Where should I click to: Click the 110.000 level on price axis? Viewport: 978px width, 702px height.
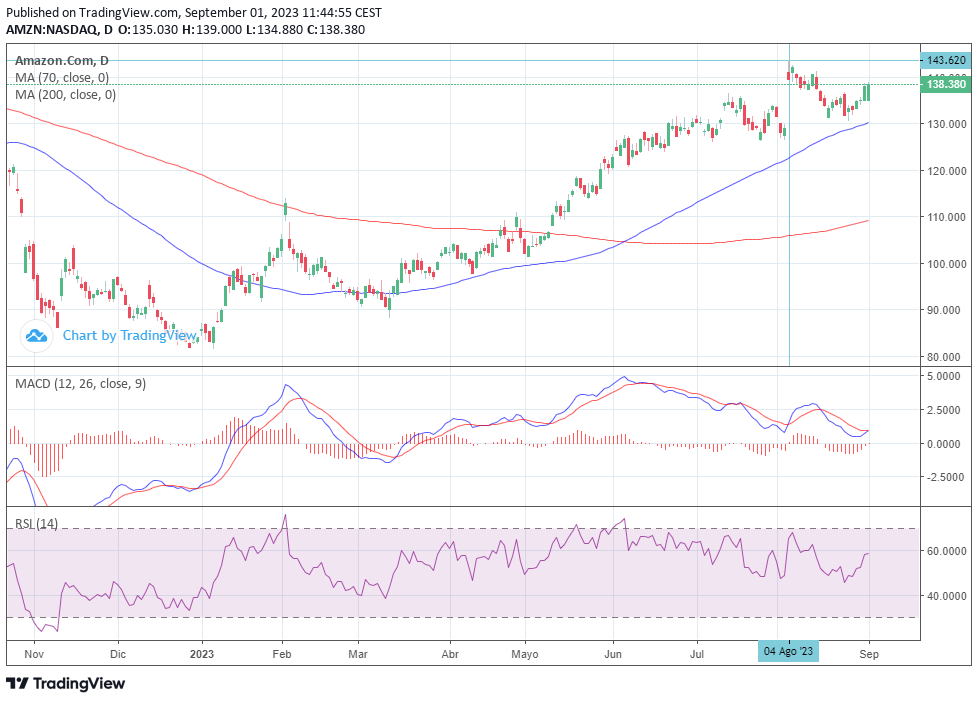point(945,217)
